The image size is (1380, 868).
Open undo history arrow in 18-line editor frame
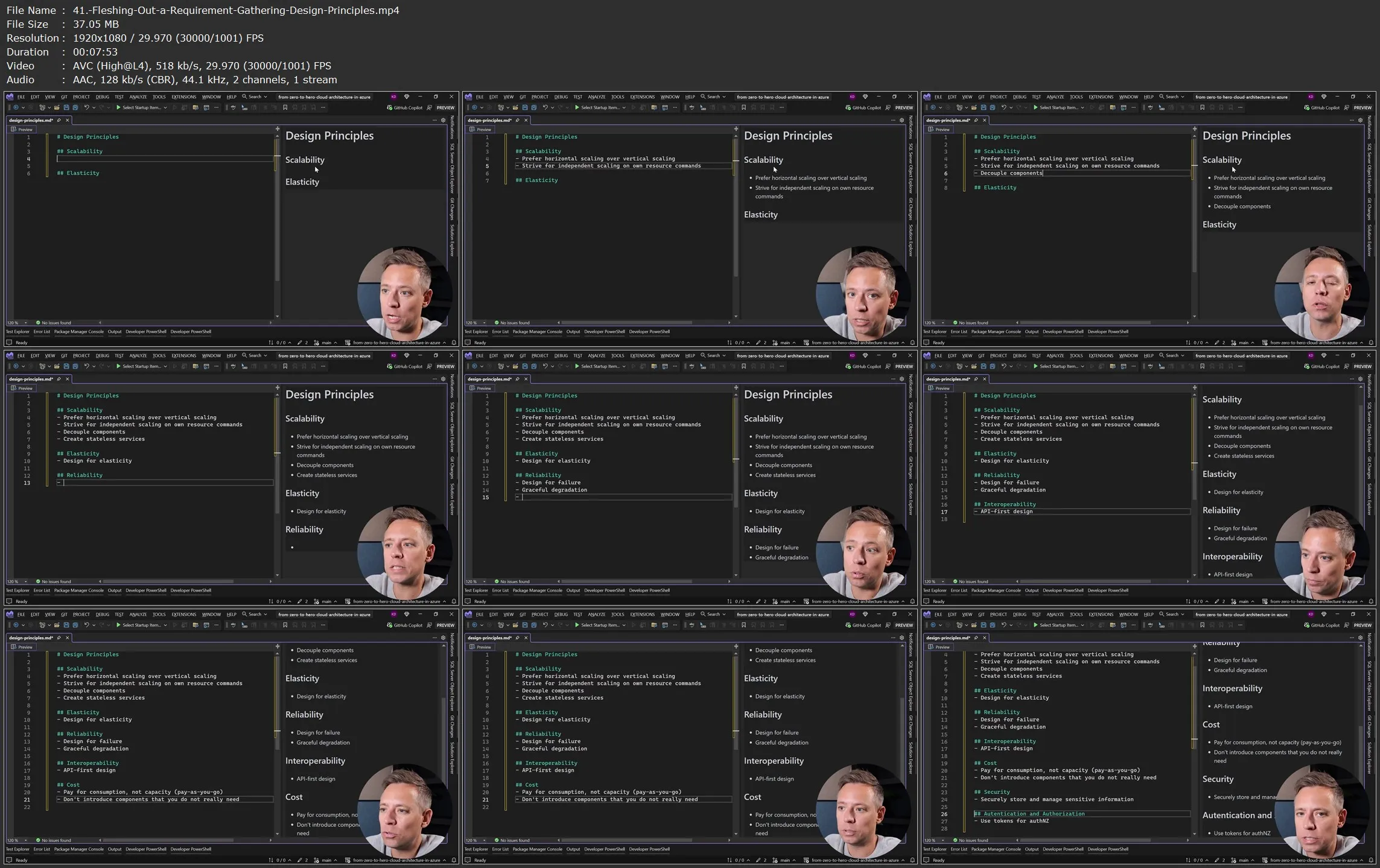tap(1011, 366)
